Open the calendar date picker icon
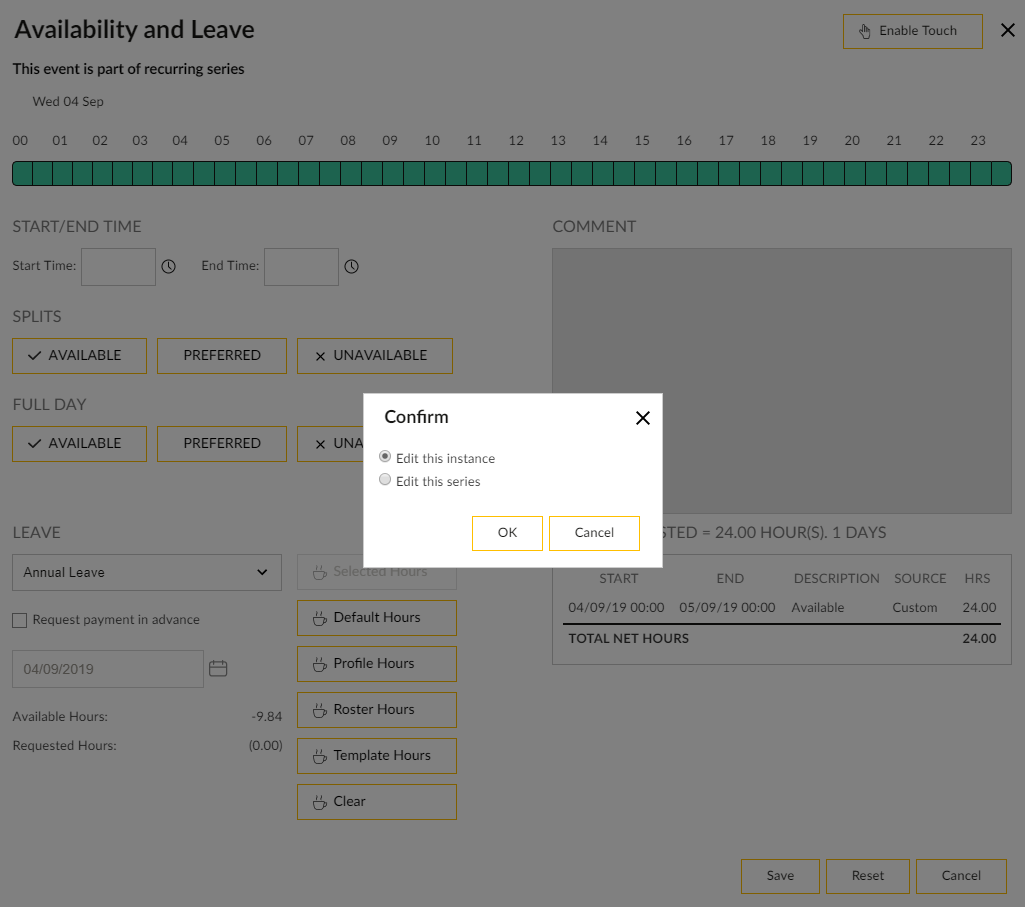The width and height of the screenshot is (1025, 907). coord(218,668)
